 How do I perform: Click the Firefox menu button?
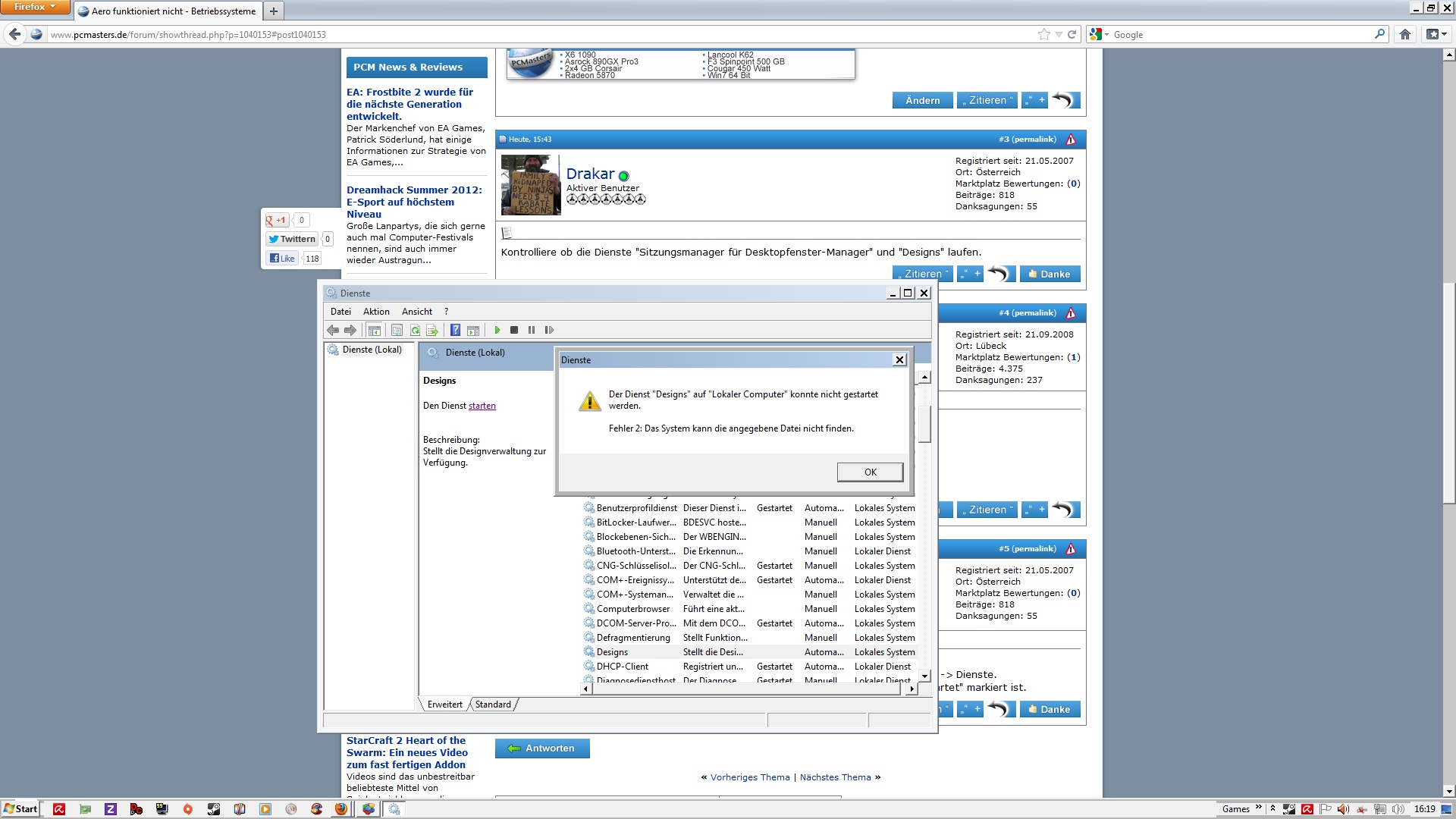pos(36,8)
